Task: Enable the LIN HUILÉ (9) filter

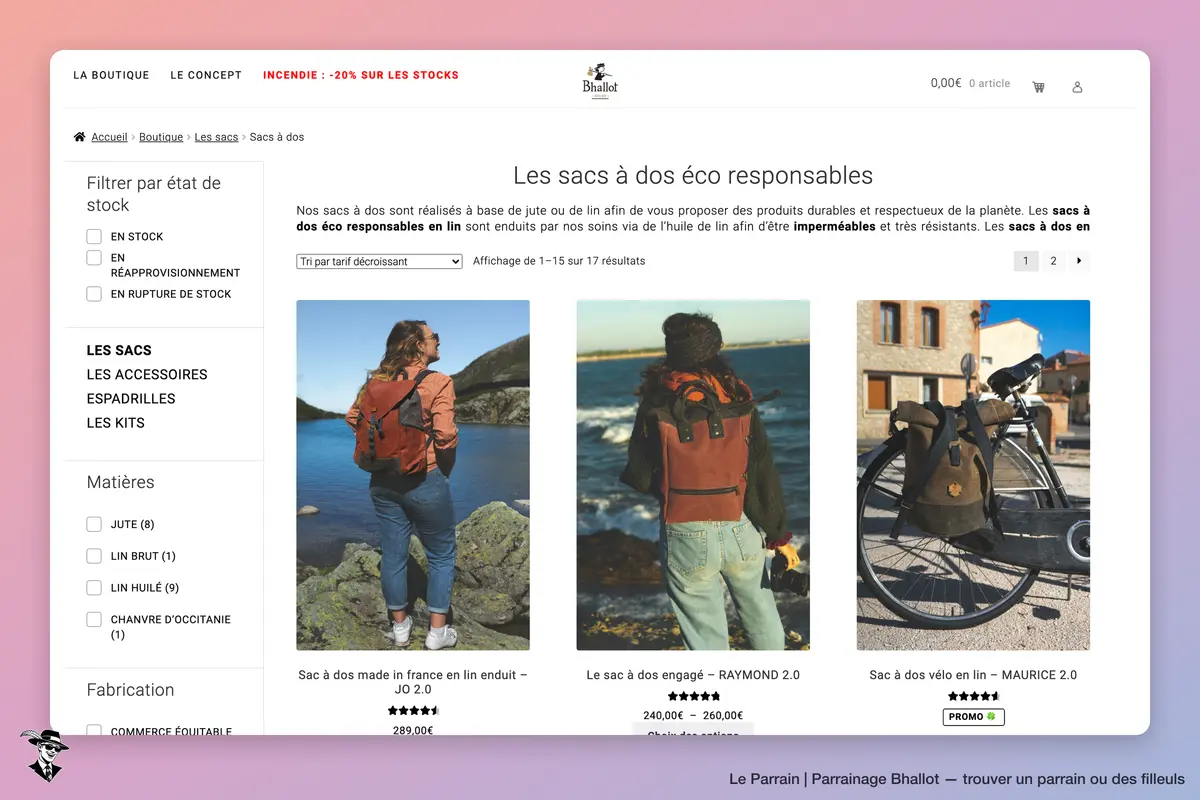Action: tap(94, 588)
